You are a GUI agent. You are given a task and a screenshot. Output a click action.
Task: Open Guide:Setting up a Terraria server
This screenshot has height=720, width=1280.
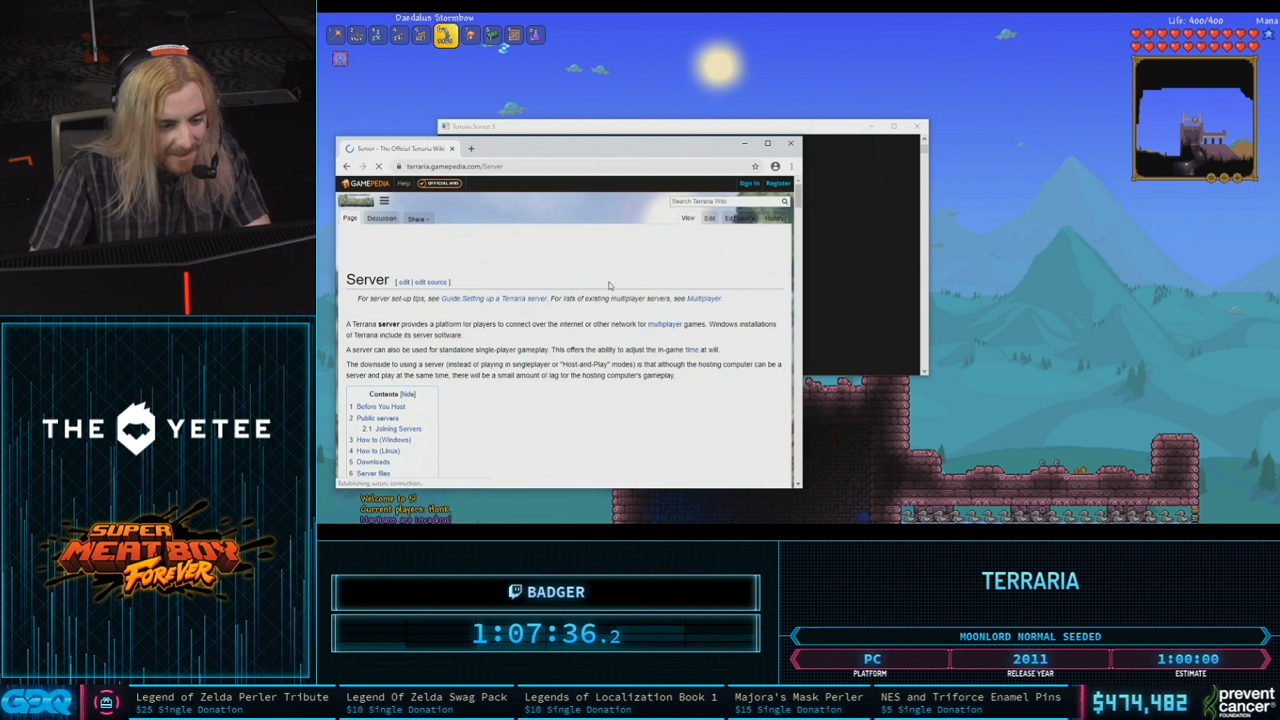pyautogui.click(x=494, y=298)
